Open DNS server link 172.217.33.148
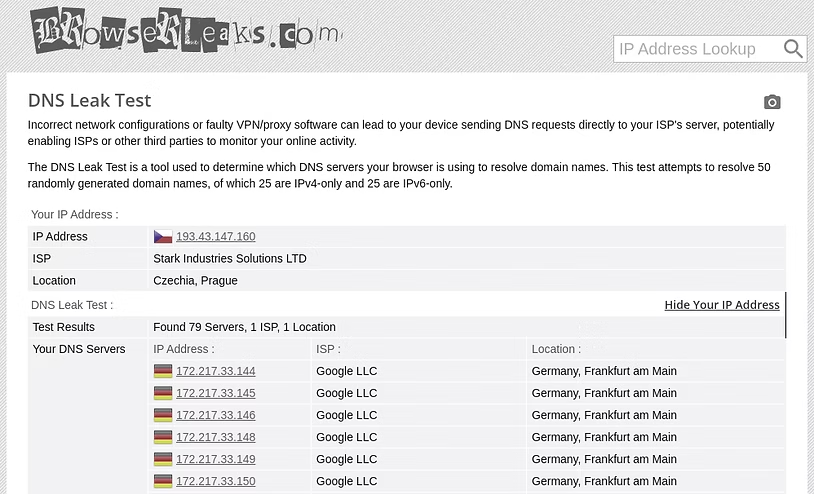 tap(215, 437)
